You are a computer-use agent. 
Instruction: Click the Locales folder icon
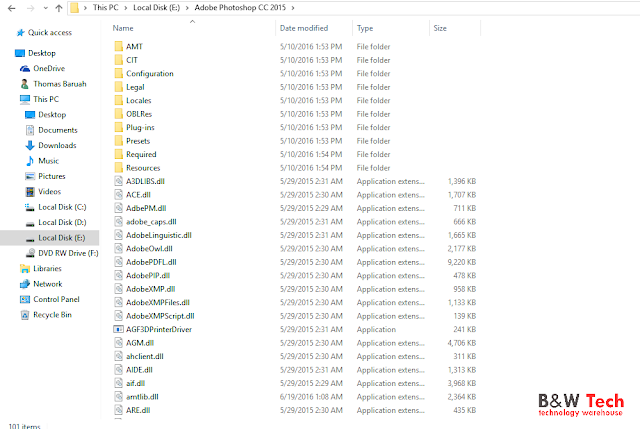pos(118,100)
